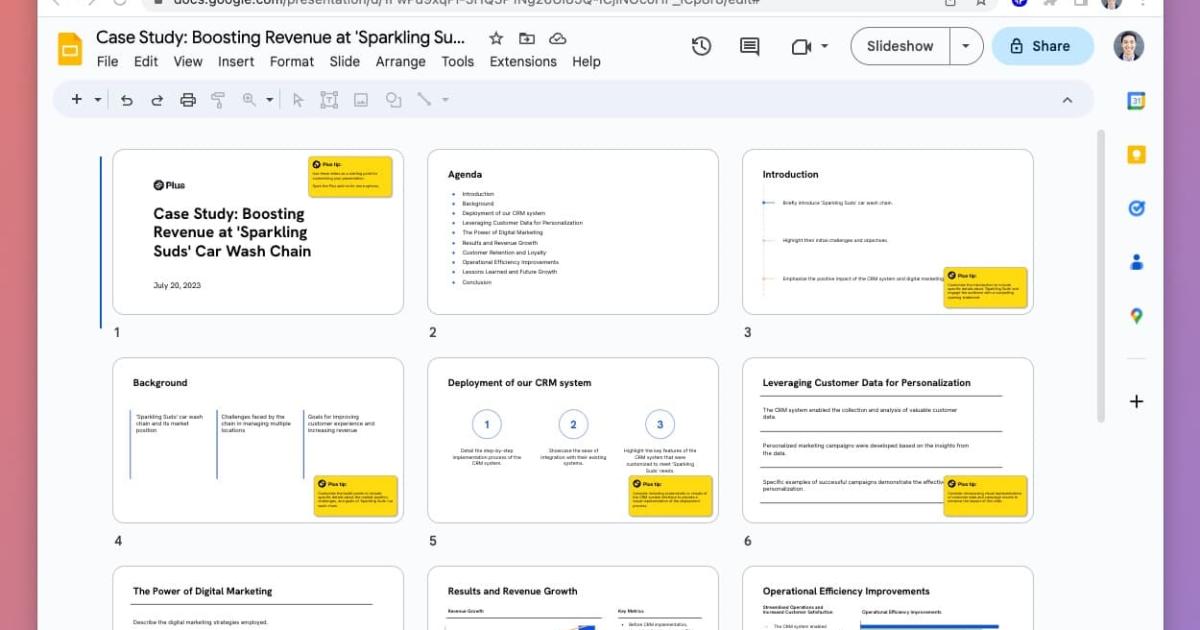This screenshot has height=630, width=1200.
Task: Select the Shape tool
Action: click(x=392, y=99)
